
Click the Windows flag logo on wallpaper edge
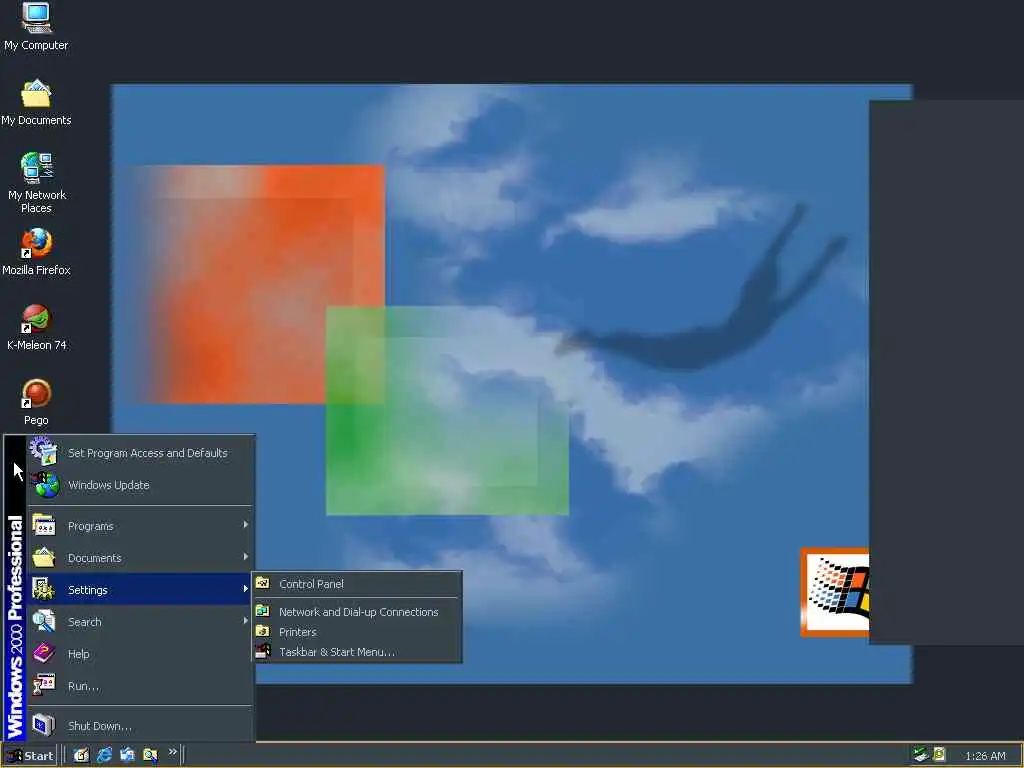pyautogui.click(x=835, y=592)
